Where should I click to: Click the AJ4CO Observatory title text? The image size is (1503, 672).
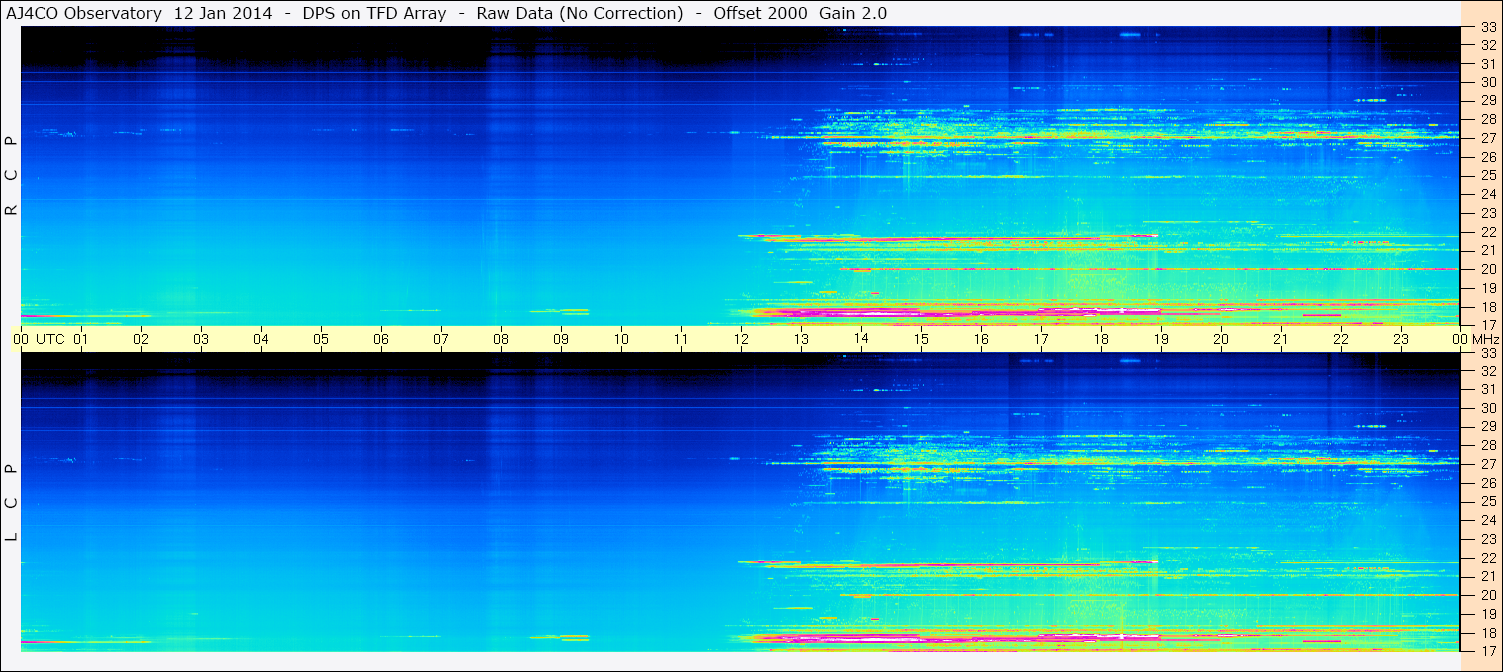click(84, 13)
